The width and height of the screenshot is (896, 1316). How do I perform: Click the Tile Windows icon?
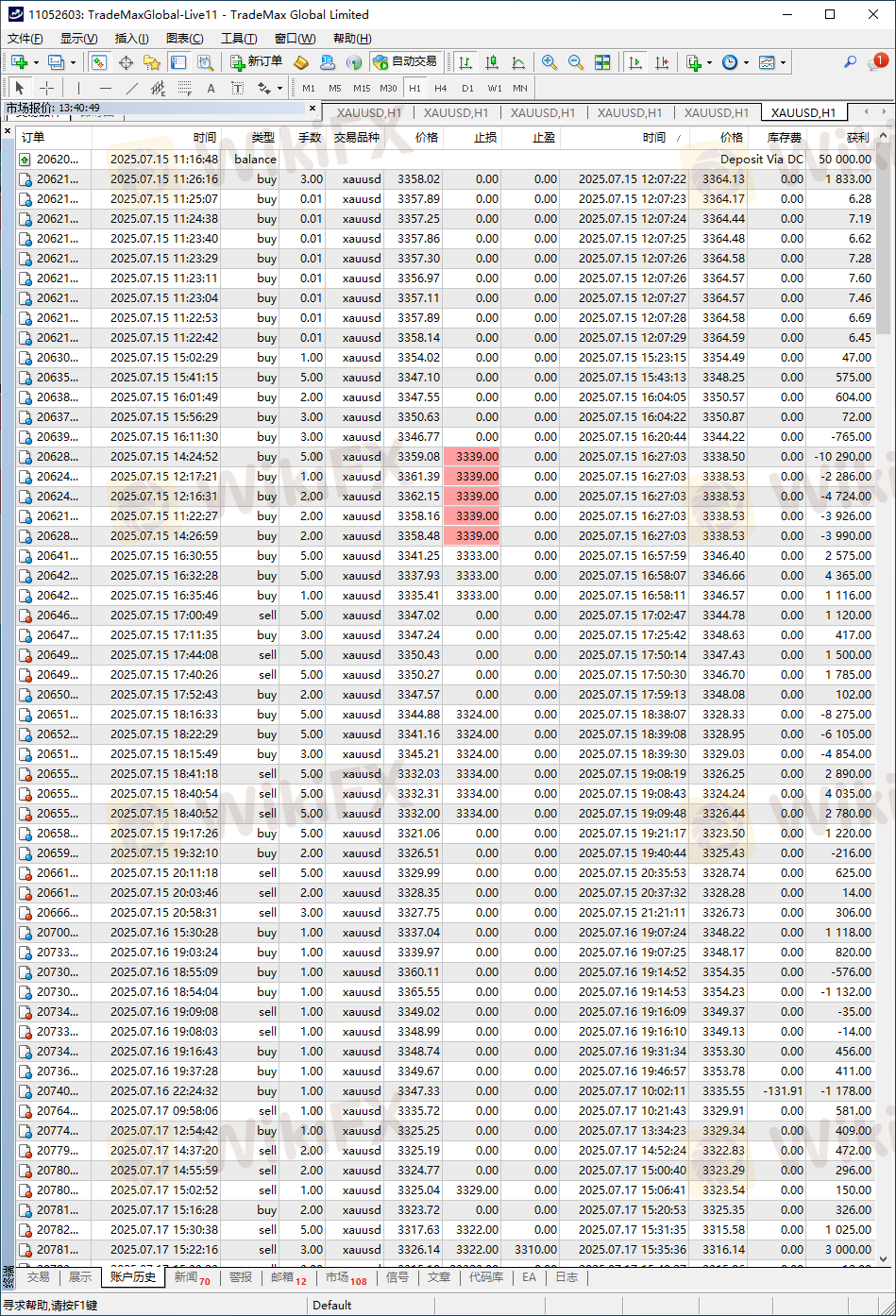602,62
